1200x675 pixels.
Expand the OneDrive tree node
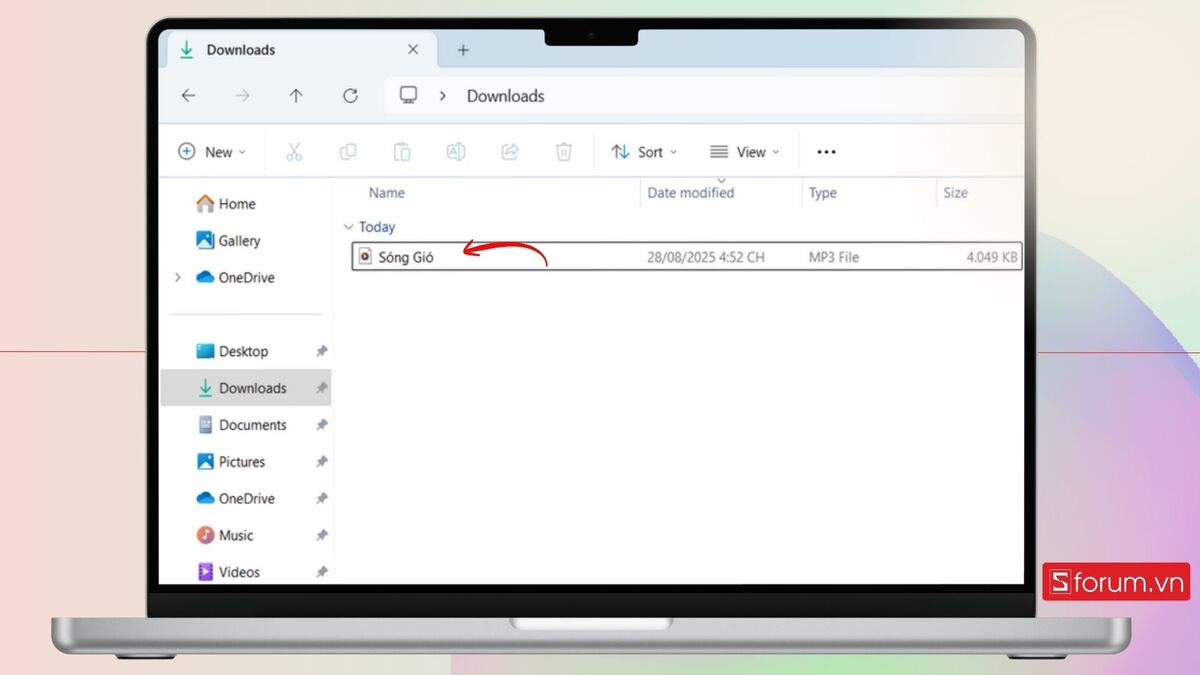point(178,278)
